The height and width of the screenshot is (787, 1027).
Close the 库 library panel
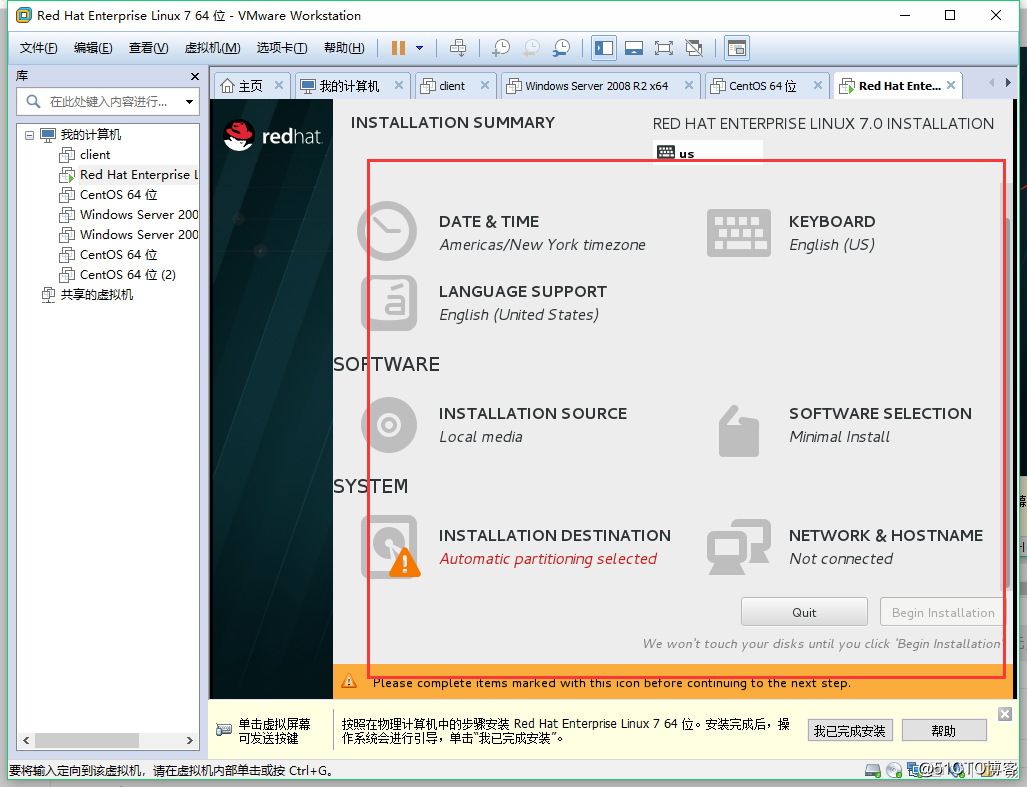[x=195, y=77]
